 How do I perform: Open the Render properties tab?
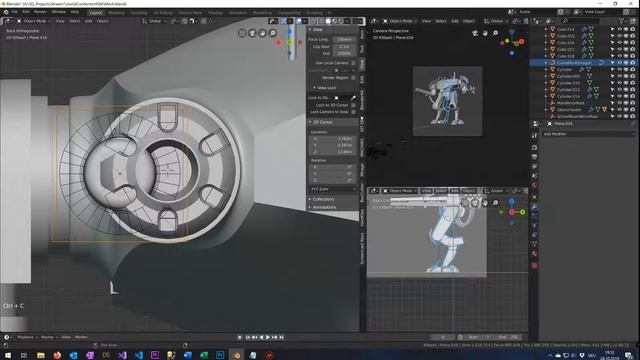tap(534, 147)
